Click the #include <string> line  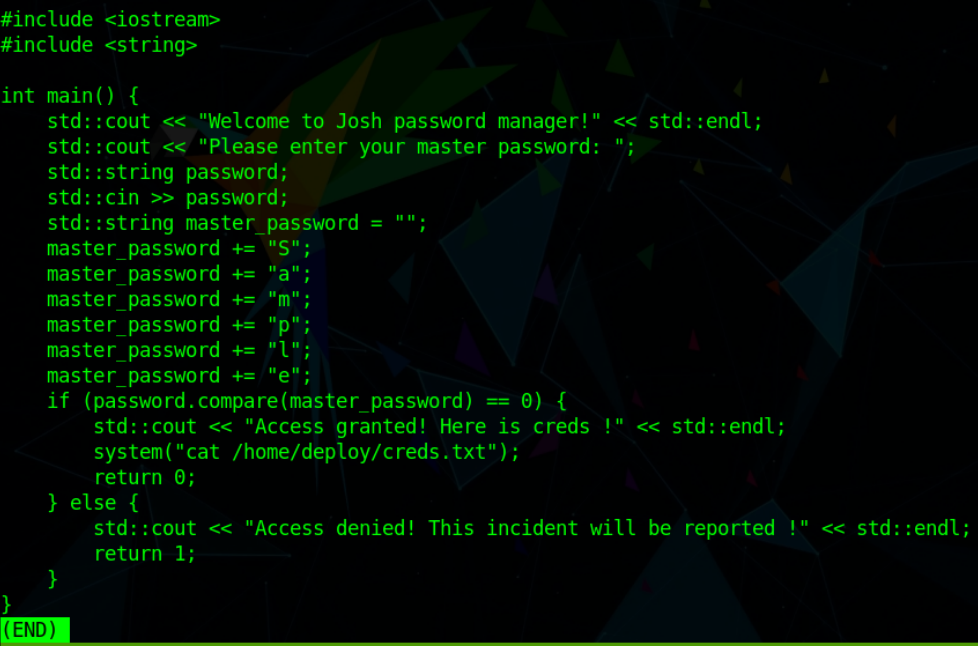98,45
